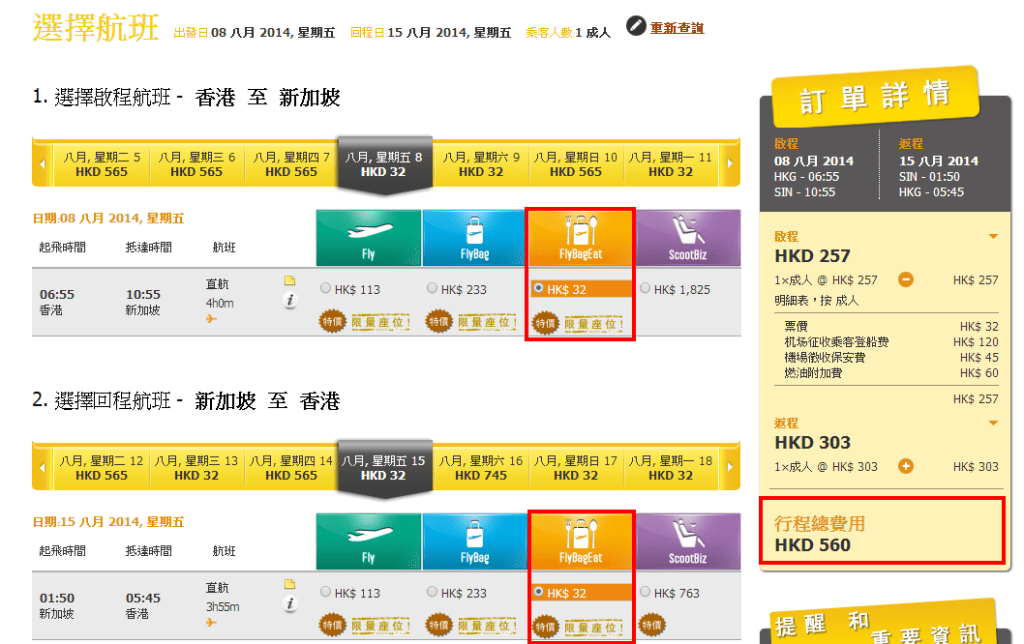Viewport: 1024px width, 644px height.
Task: Click the departure FlyBagEat 特價 badge
Action: click(545, 322)
